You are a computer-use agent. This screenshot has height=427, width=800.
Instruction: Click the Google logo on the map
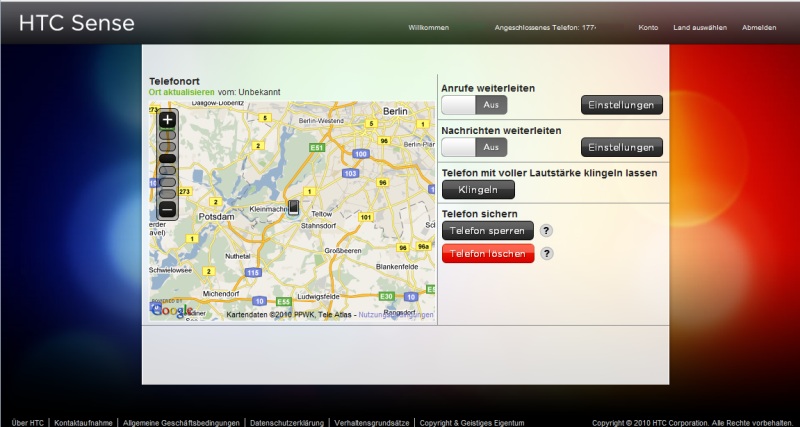pyautogui.click(x=171, y=311)
